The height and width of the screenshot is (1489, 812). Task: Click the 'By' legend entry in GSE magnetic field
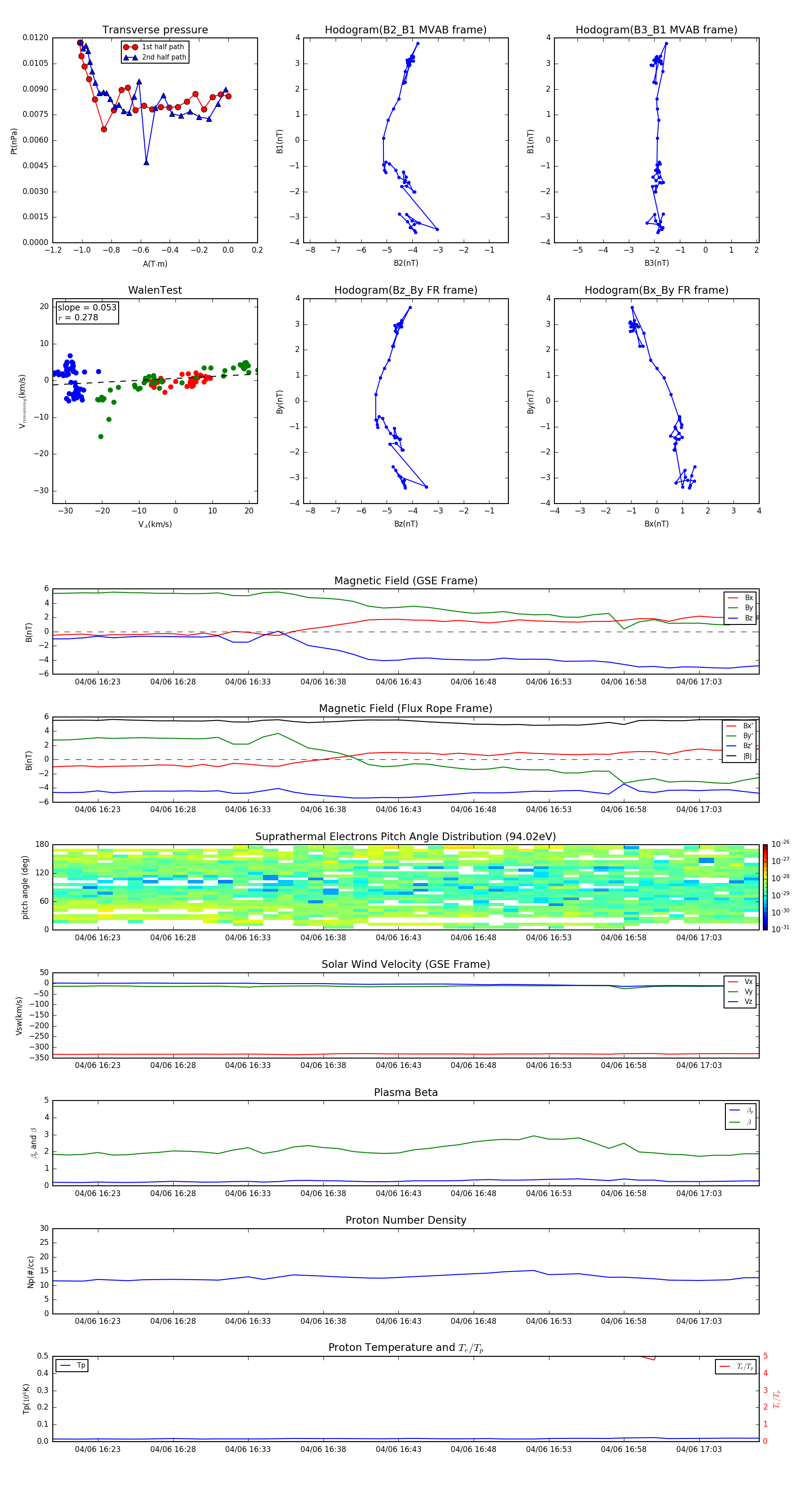tap(740, 607)
